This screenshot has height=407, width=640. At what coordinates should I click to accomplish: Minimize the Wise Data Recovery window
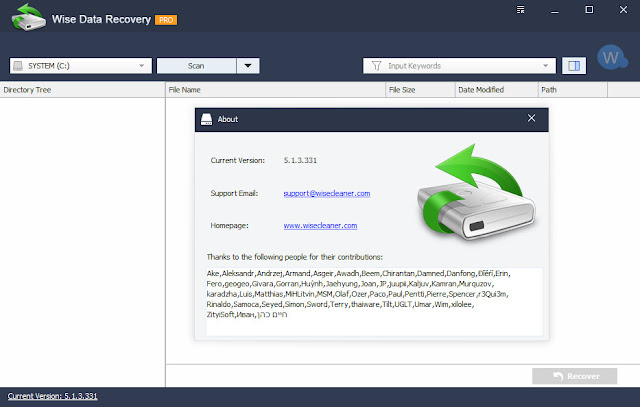point(555,10)
